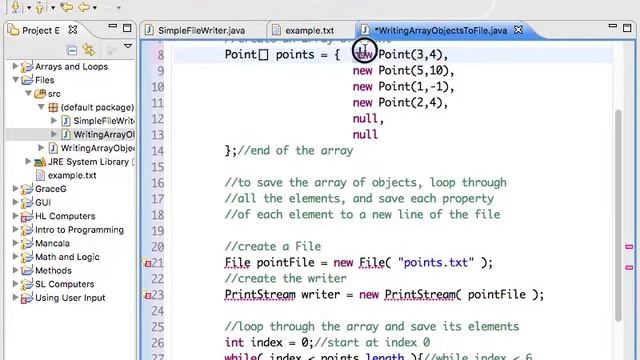The height and width of the screenshot is (360, 640).
Task: Click the Mancala project folder icon
Action: (27, 243)
